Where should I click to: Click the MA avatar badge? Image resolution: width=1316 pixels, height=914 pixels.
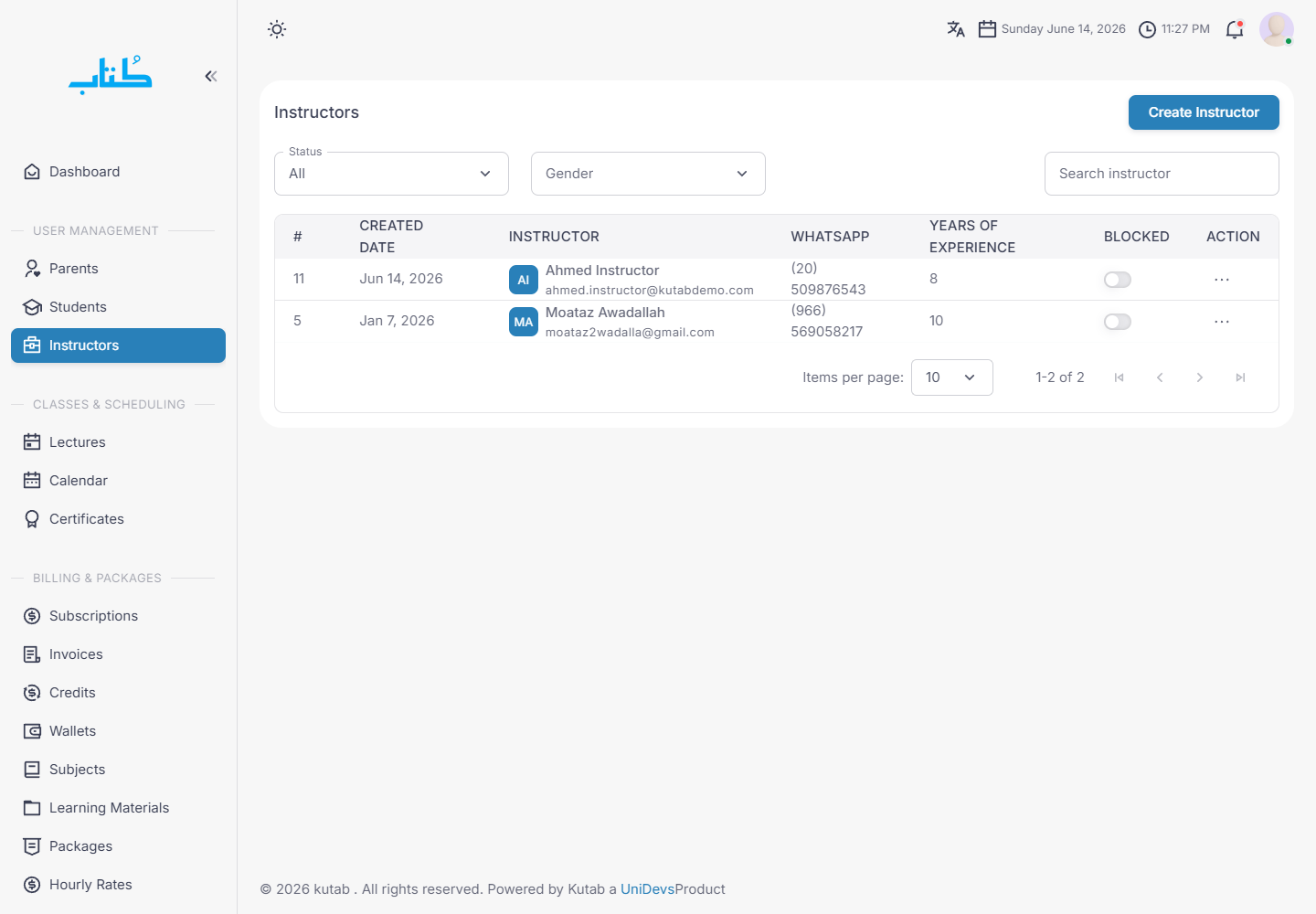524,322
